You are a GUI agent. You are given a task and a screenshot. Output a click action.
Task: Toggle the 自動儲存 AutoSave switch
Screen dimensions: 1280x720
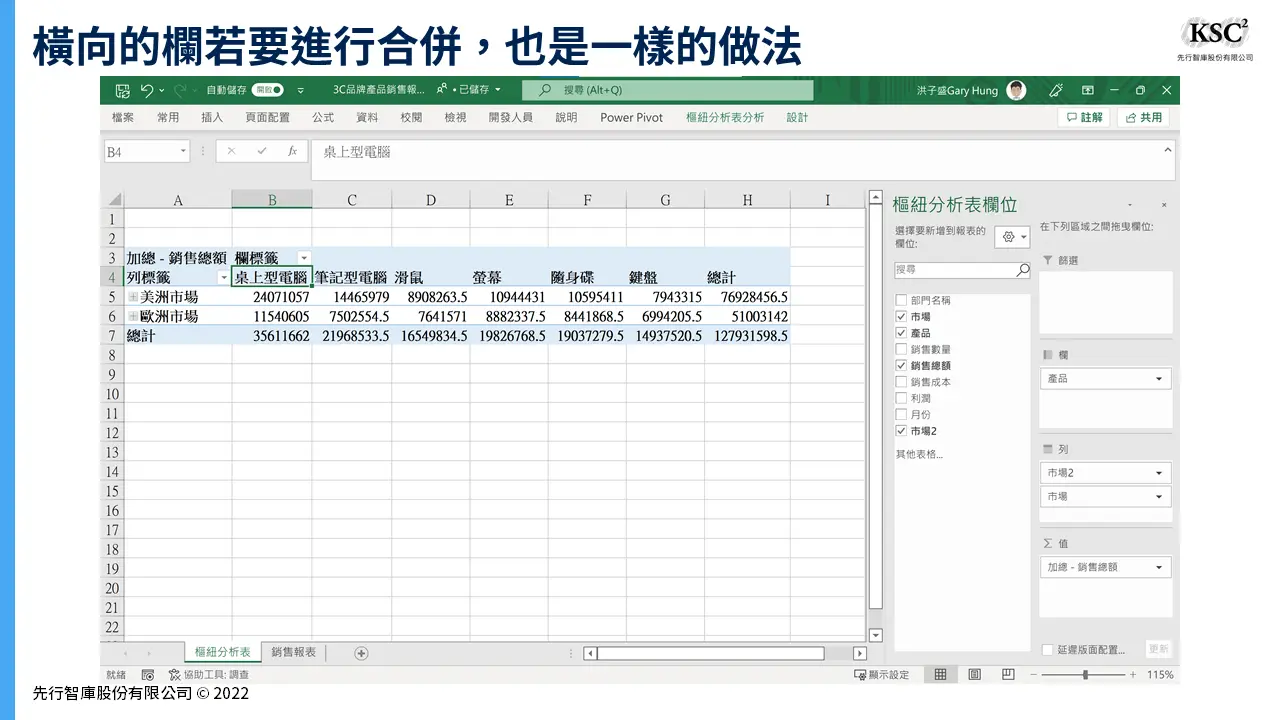268,90
